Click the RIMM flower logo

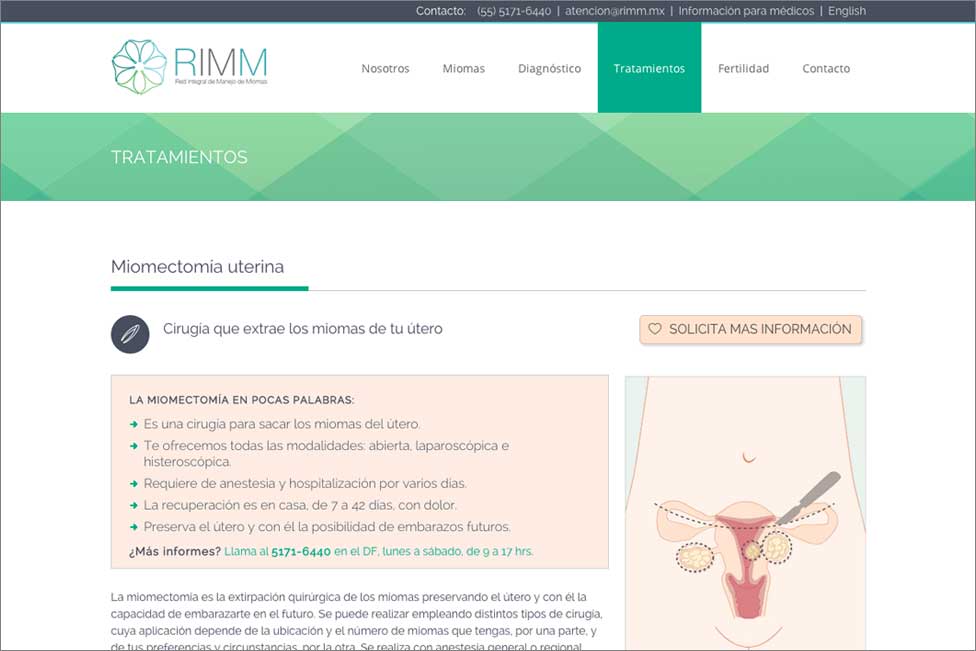(189, 67)
